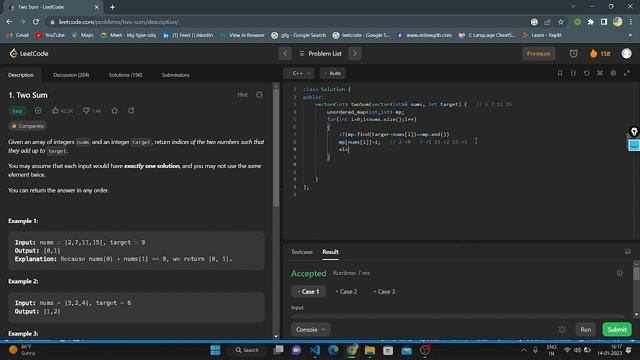This screenshot has width=640, height=360.
Task: Open the LeetCode home logo
Action: [x=29, y=53]
